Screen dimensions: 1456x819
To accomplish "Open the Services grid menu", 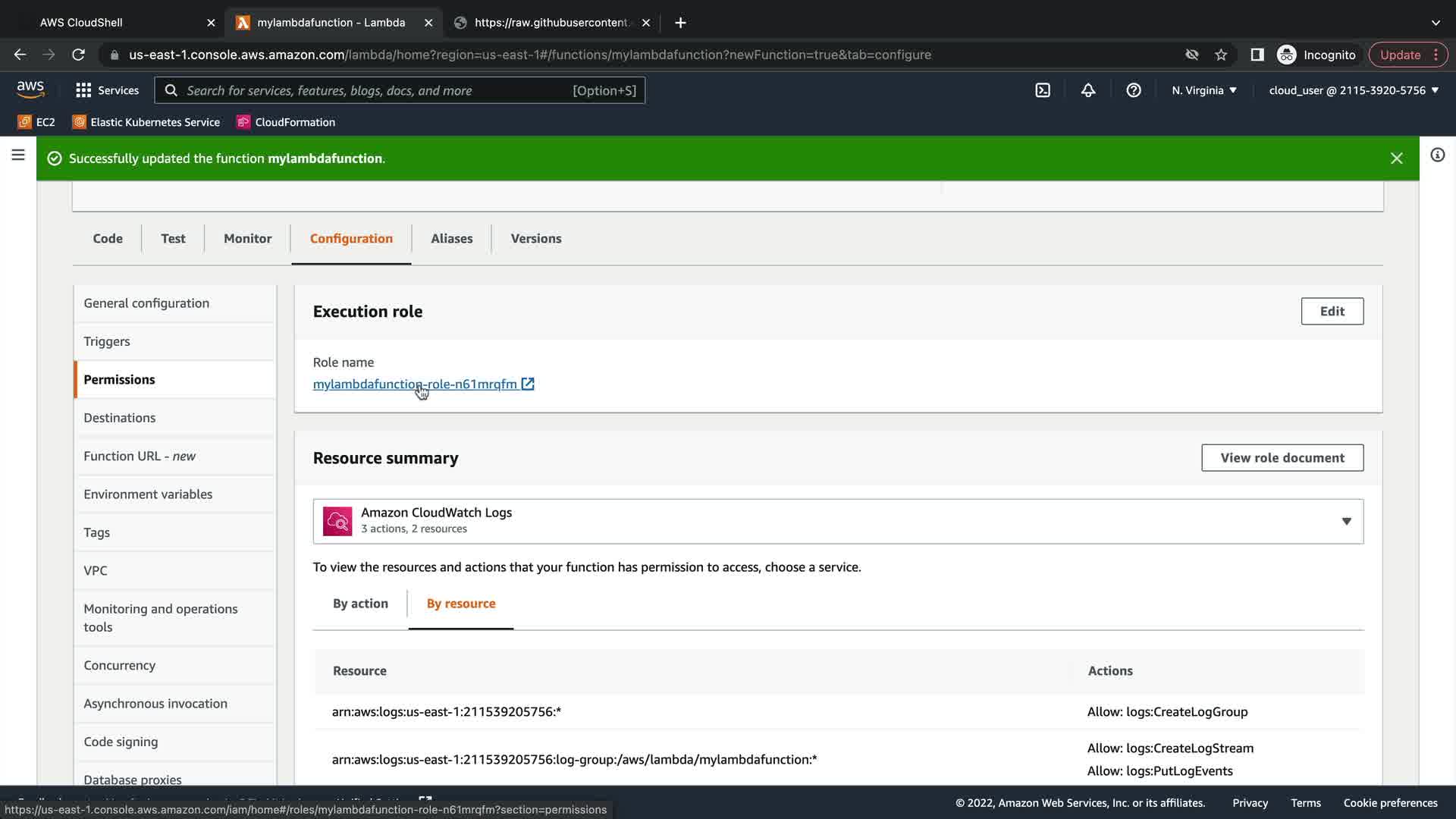I will point(107,90).
